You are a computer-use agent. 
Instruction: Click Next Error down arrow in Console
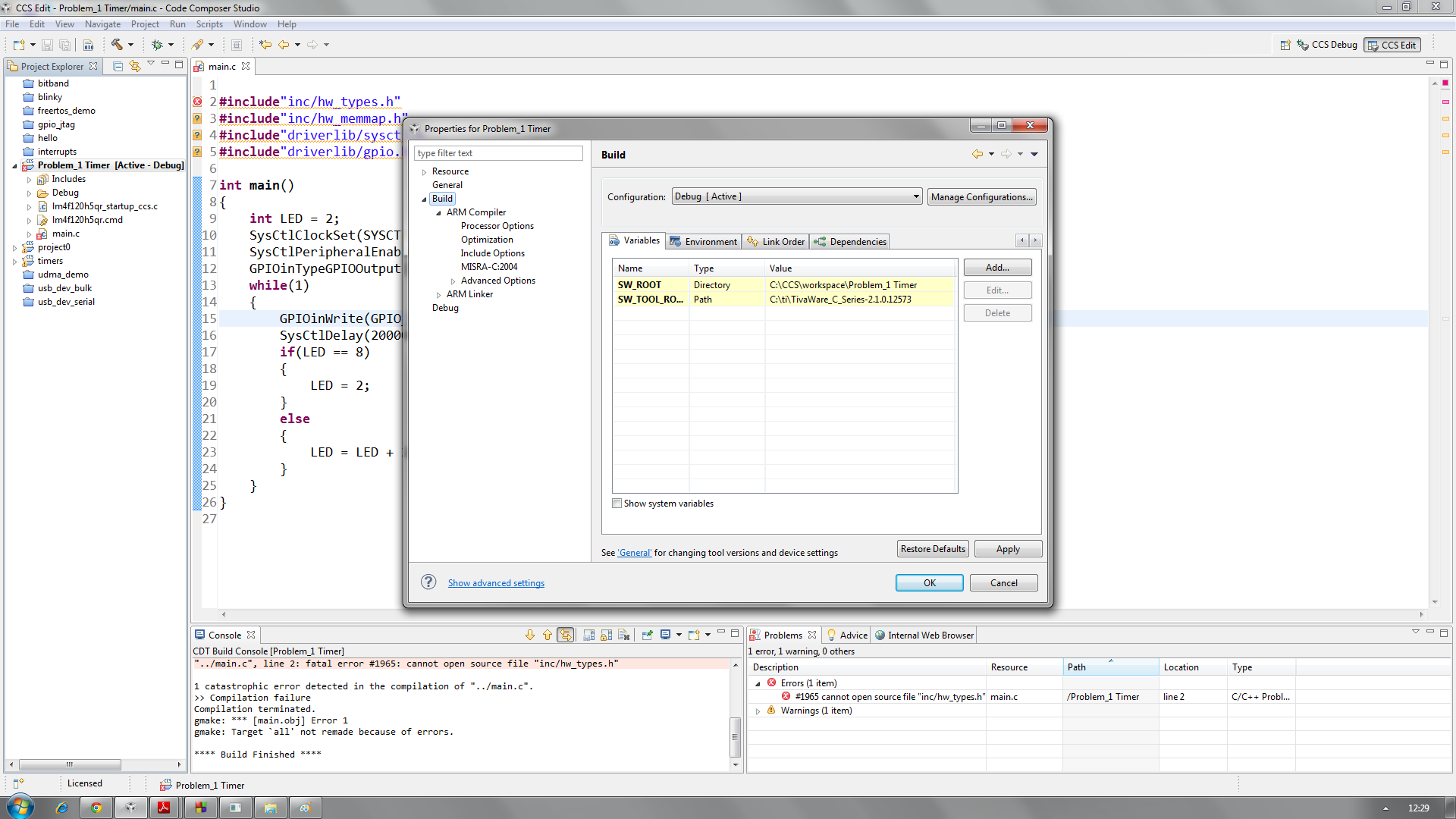click(x=529, y=635)
